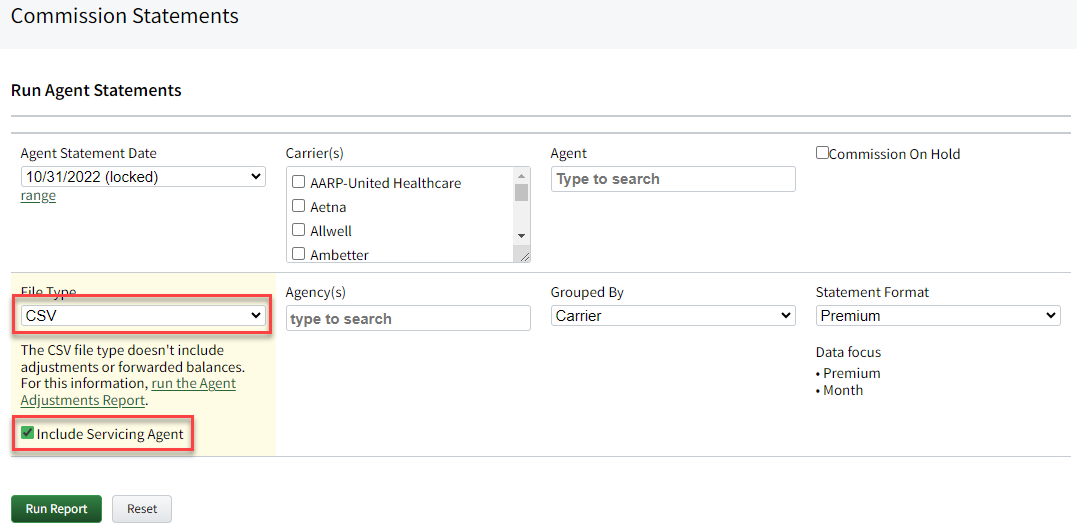The image size is (1077, 530).
Task: Check the Aetna carrier checkbox
Action: pos(299,206)
